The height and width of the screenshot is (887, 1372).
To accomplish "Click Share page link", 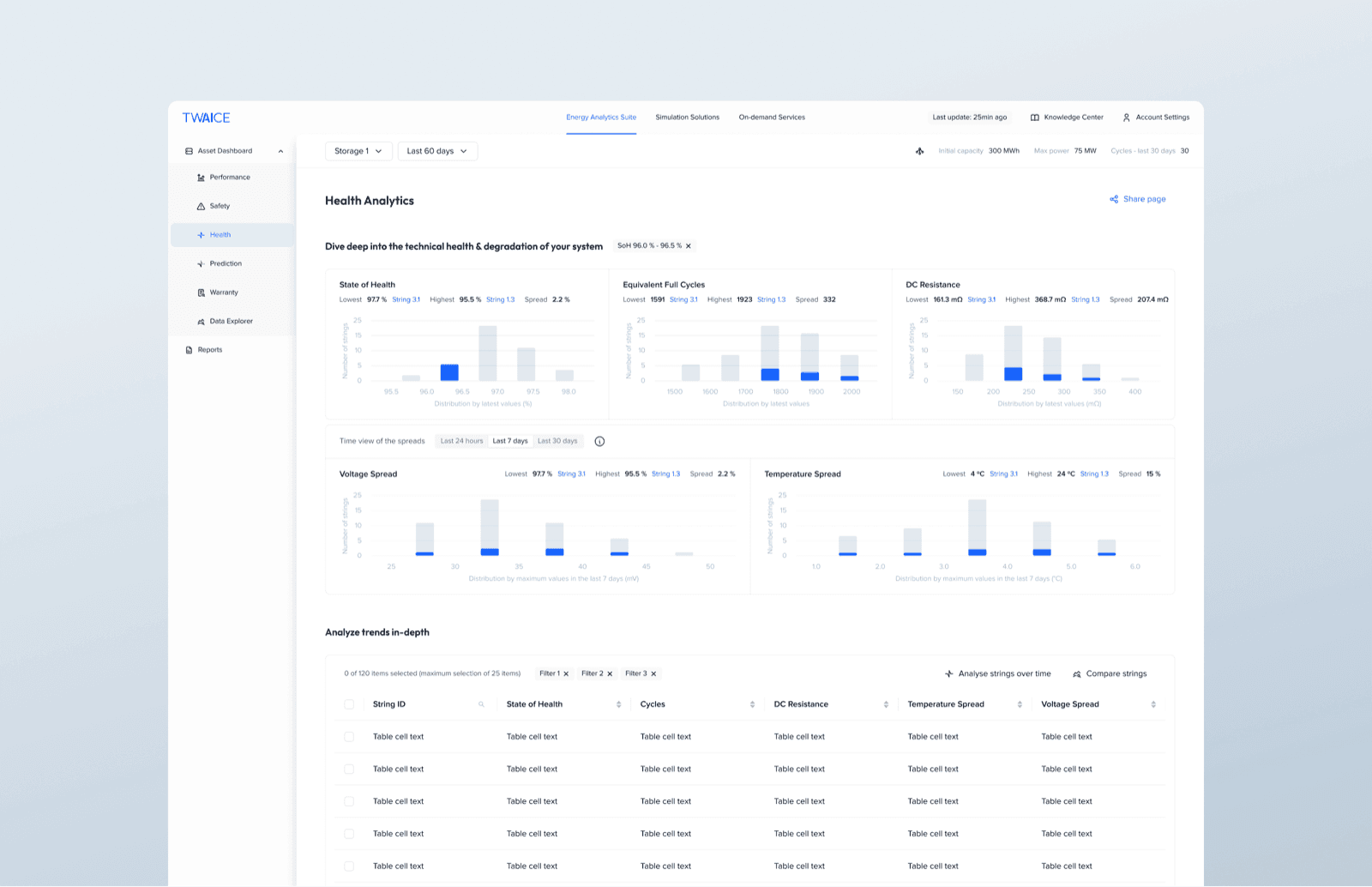I will point(1138,199).
